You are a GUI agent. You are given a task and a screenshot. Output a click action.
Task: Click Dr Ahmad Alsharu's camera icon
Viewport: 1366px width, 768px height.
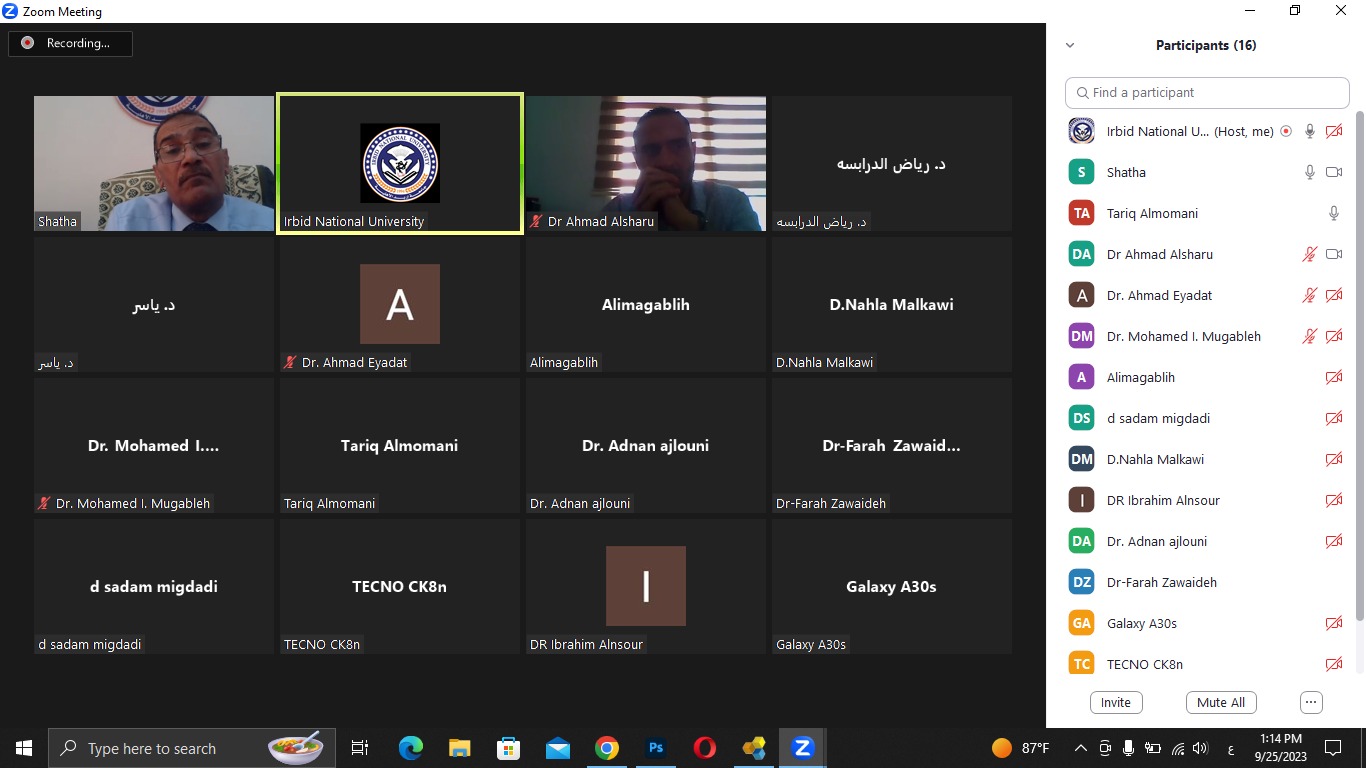[1333, 254]
